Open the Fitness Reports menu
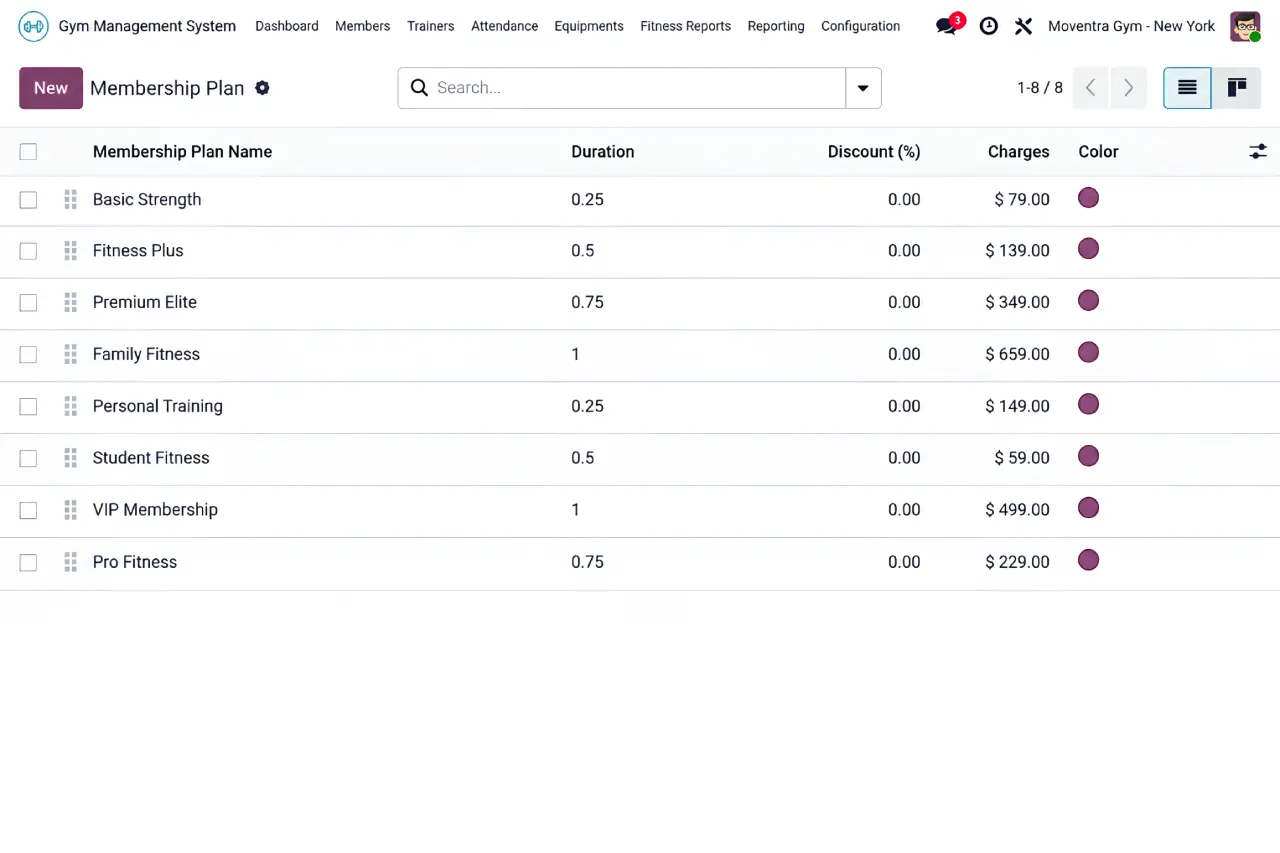The height and width of the screenshot is (853, 1280). 686,26
